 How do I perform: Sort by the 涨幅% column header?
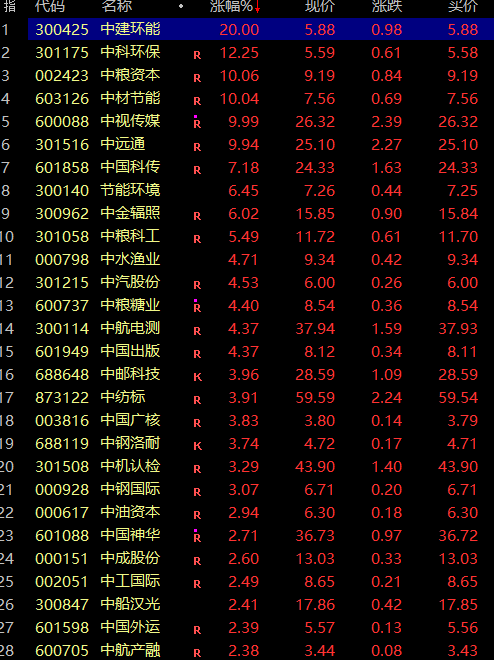pos(231,6)
